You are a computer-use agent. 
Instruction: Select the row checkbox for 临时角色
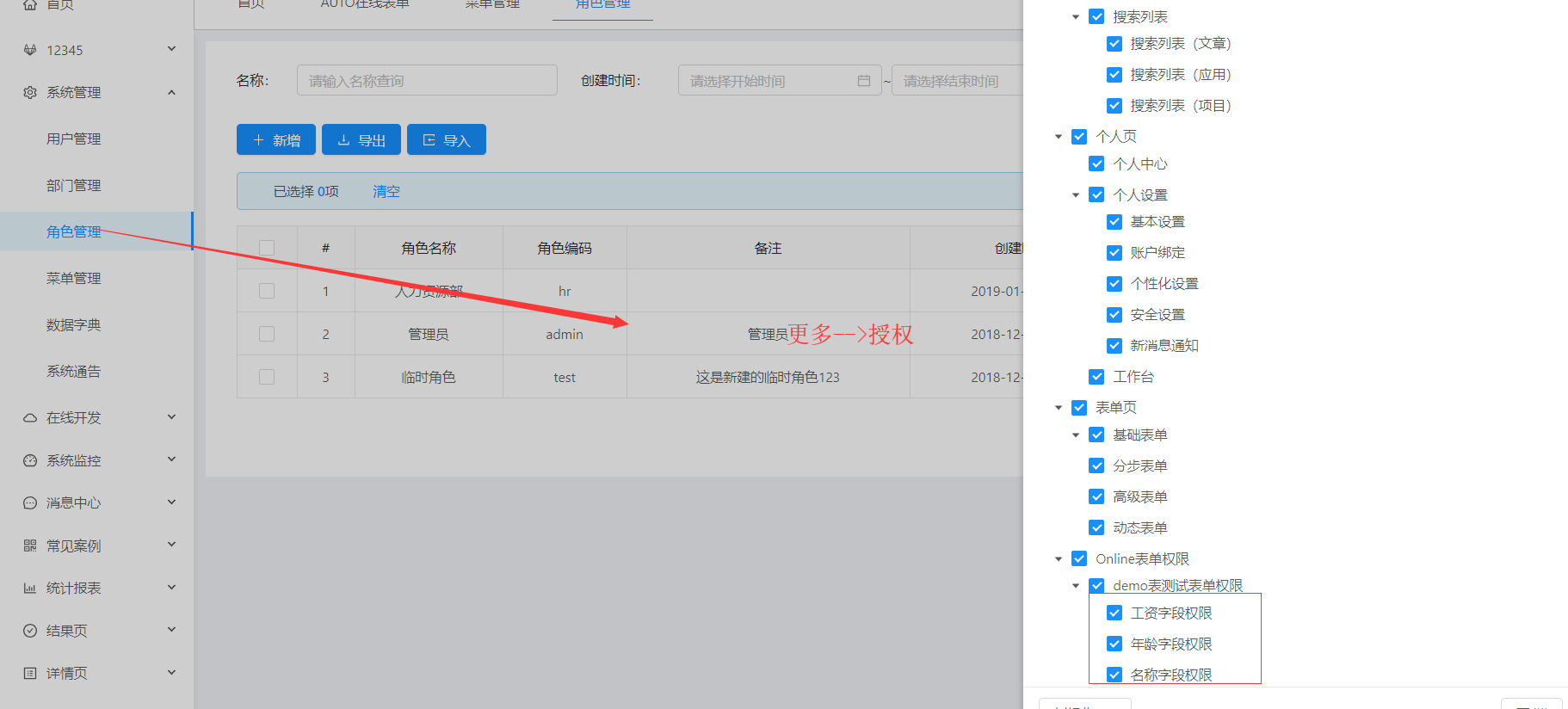click(267, 377)
